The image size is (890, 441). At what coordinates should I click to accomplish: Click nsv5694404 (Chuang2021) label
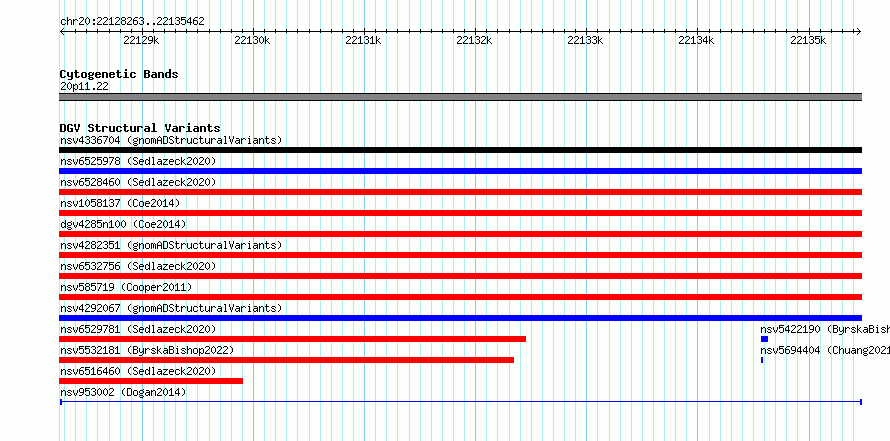825,350
